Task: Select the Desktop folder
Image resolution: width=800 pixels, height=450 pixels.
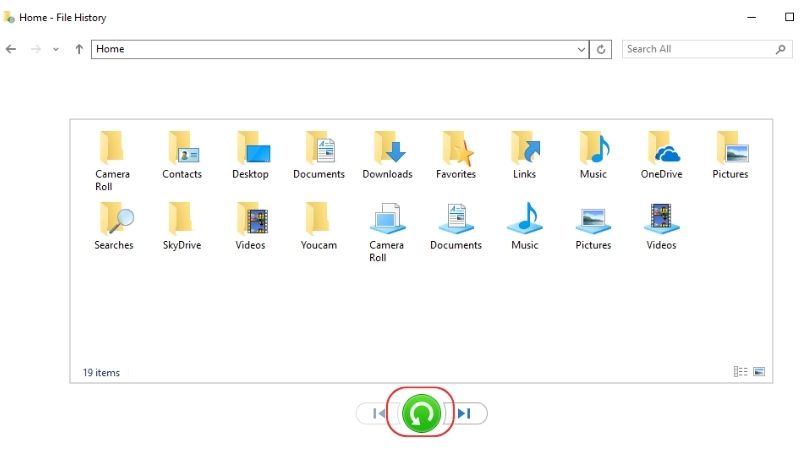Action: [x=251, y=155]
